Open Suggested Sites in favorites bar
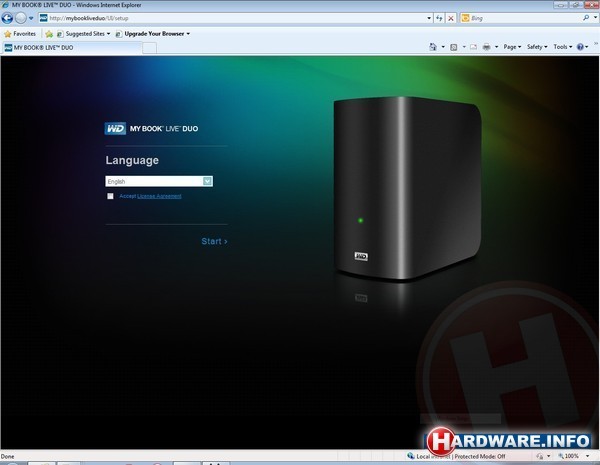This screenshot has height=465, width=600. click(x=83, y=34)
